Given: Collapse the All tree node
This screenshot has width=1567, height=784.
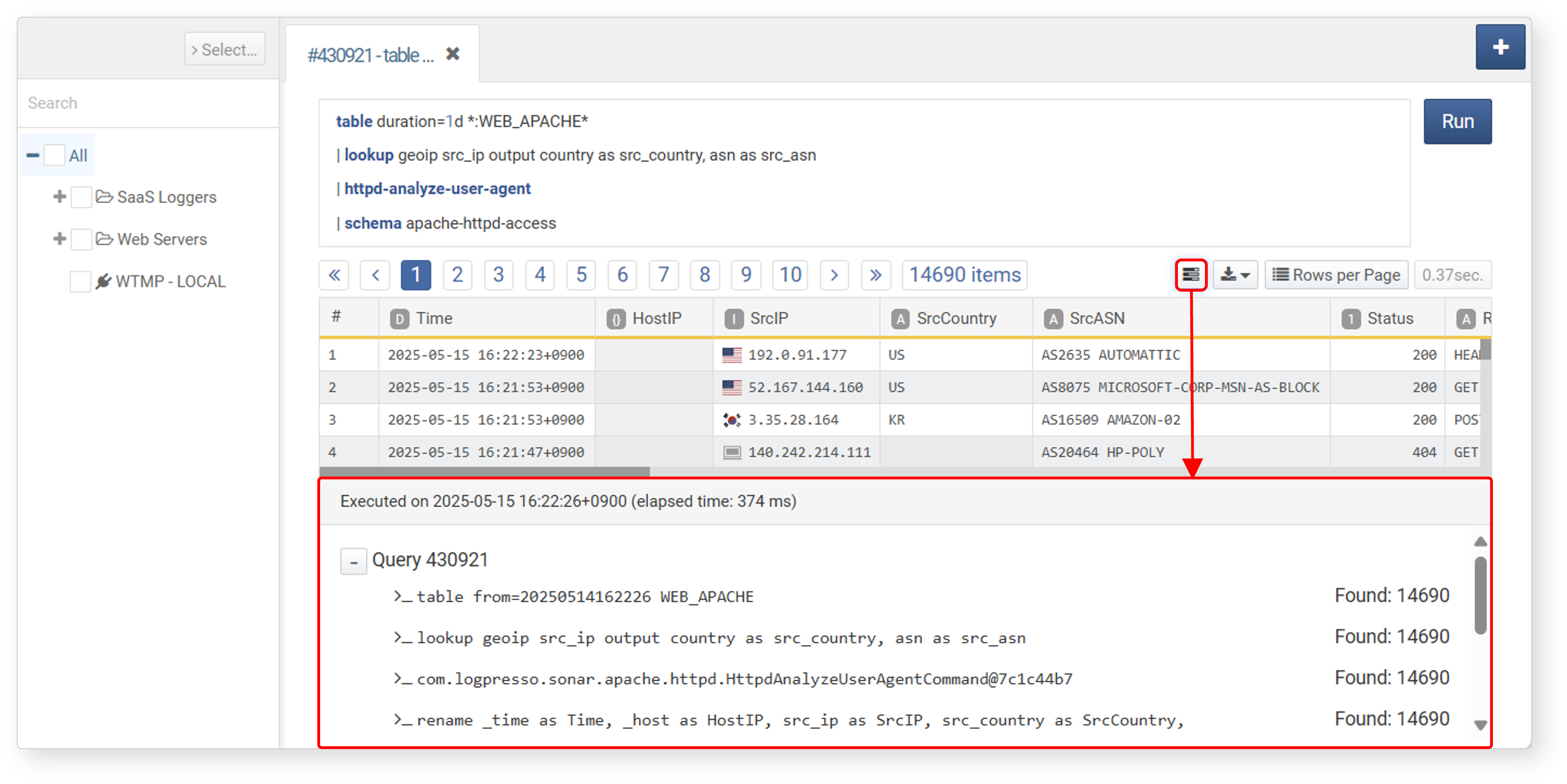Looking at the screenshot, I should pyautogui.click(x=33, y=156).
